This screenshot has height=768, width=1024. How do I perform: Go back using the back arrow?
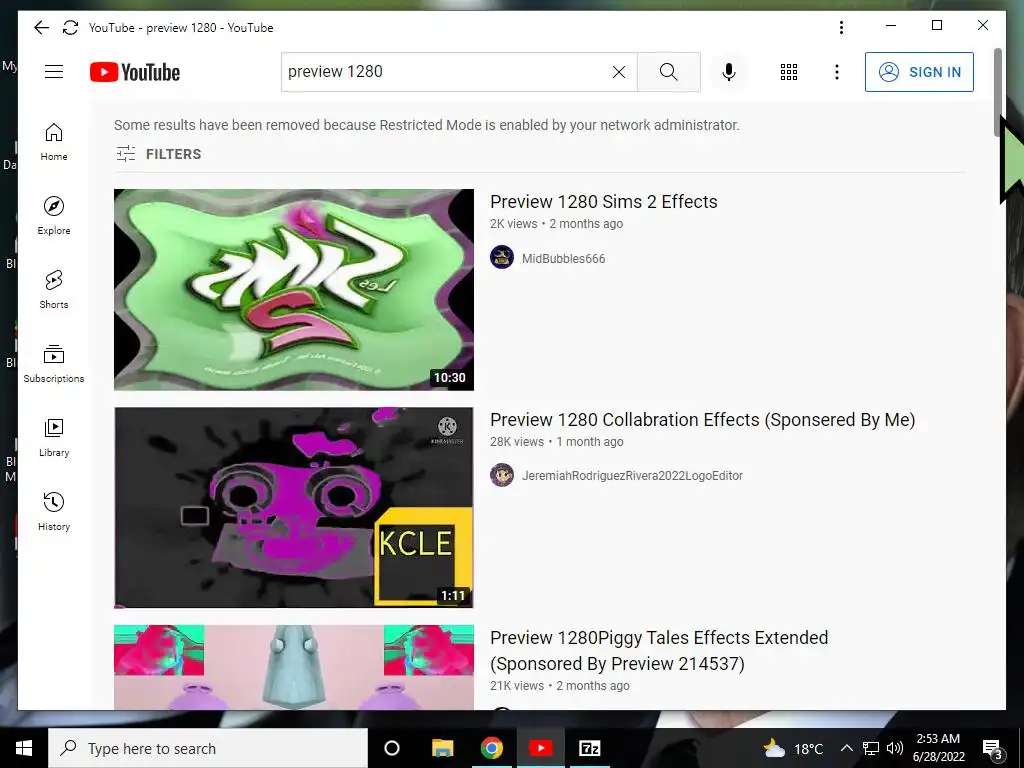pyautogui.click(x=41, y=27)
